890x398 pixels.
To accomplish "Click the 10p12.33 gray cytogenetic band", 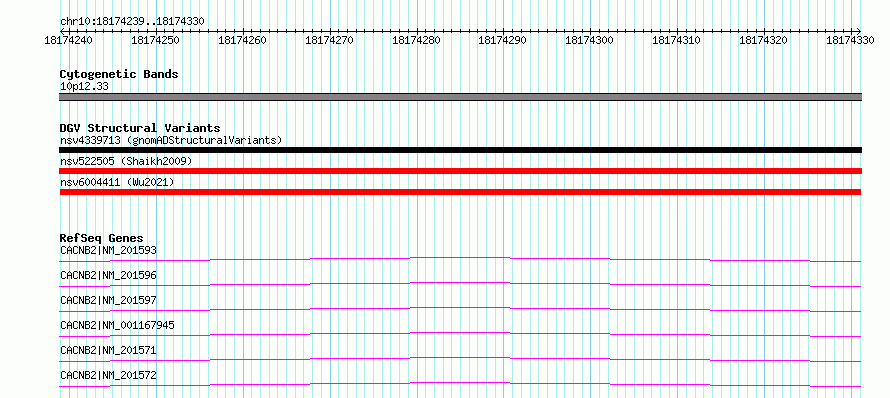I will point(460,97).
